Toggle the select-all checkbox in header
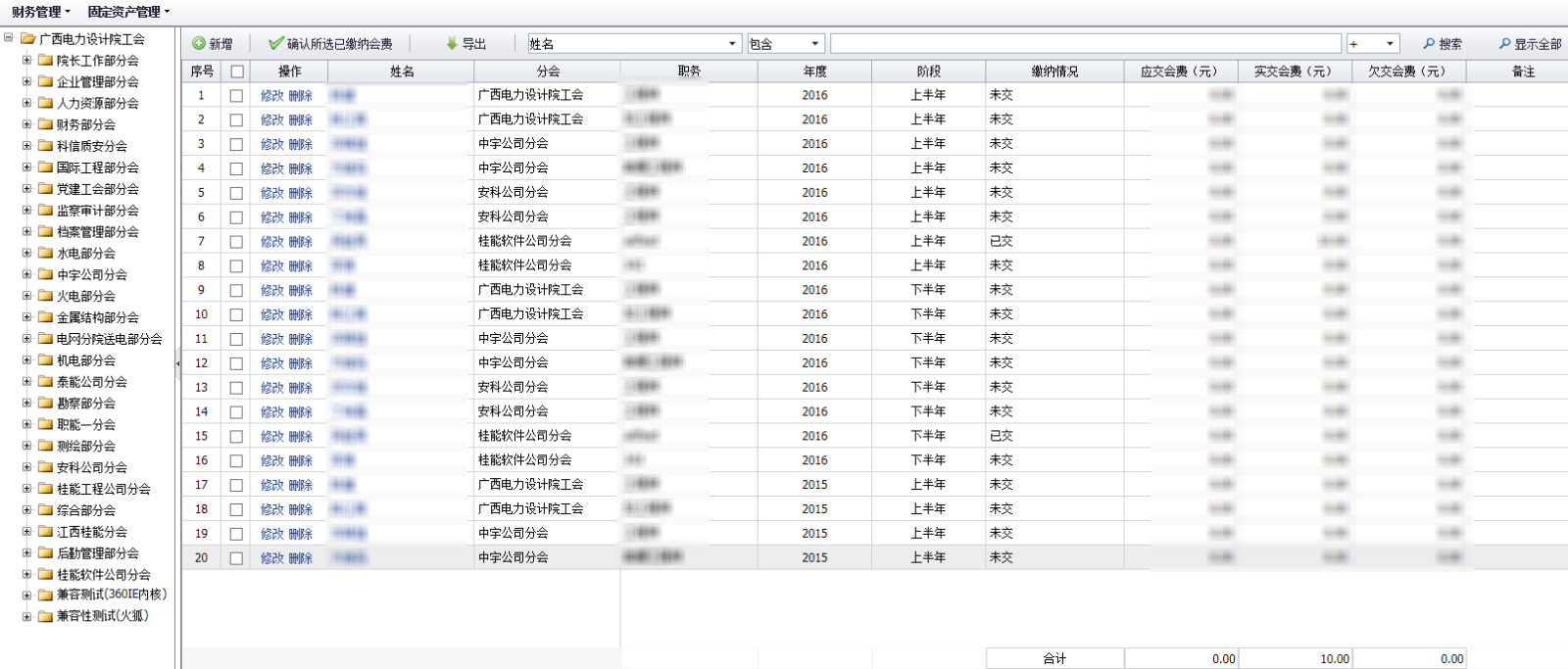Screen dimensions: 1568x669 coord(237,72)
